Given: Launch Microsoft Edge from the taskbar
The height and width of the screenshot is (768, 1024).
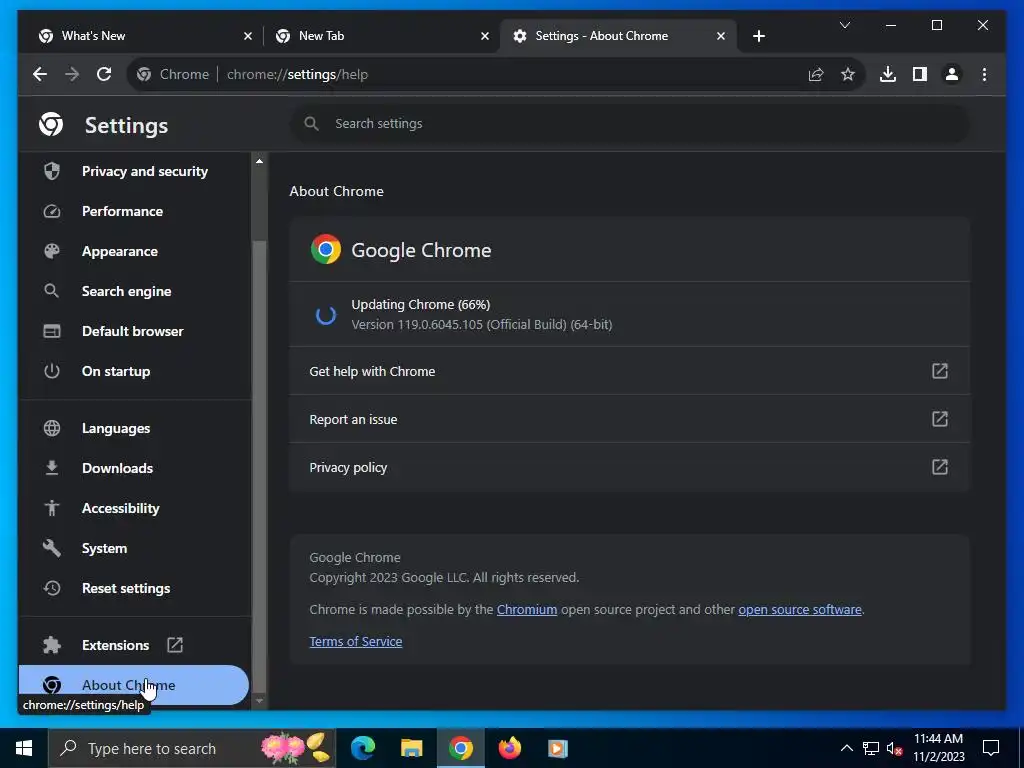Looking at the screenshot, I should tap(363, 748).
